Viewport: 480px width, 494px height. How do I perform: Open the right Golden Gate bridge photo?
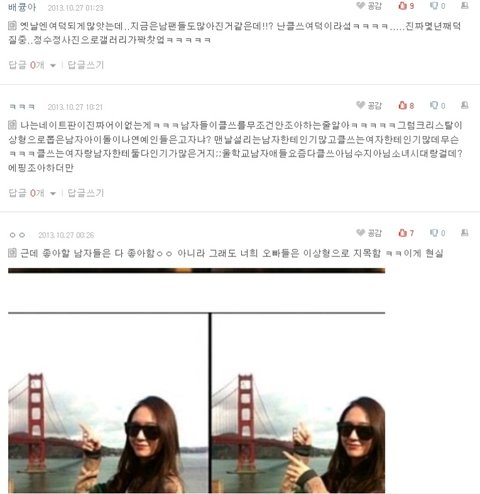pyautogui.click(x=298, y=403)
